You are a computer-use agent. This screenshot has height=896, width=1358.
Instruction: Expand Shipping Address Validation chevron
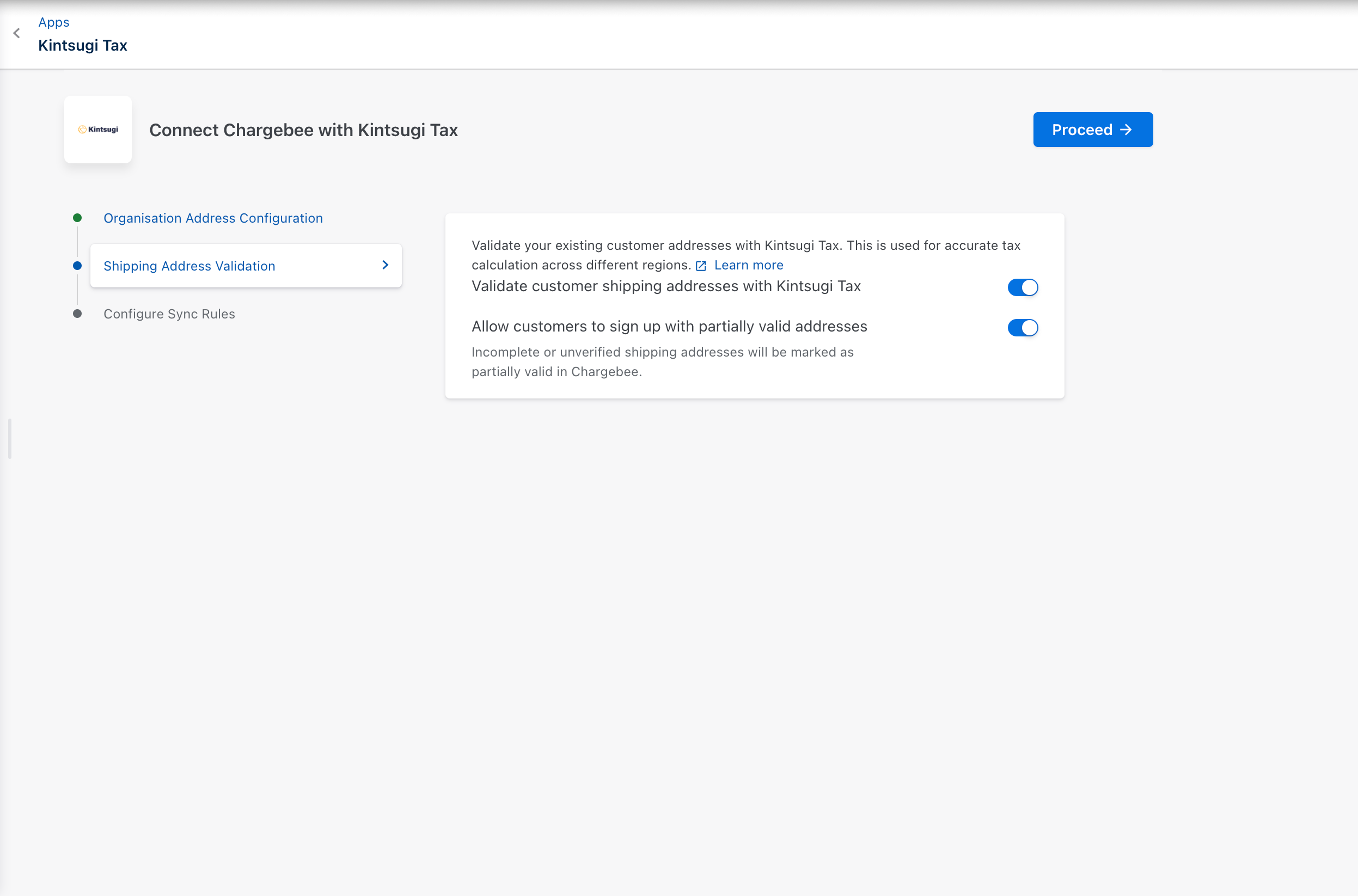click(385, 265)
